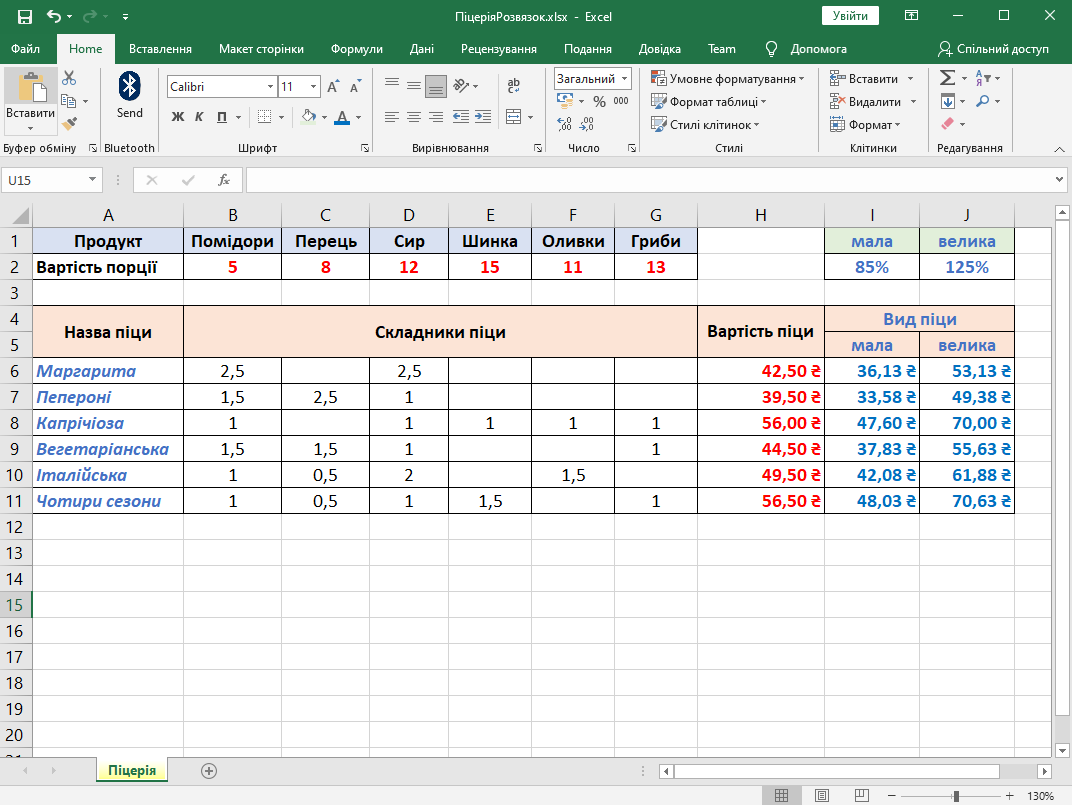The image size is (1072, 805).
Task: Open the Calibri font name dropdown
Action: click(x=270, y=87)
